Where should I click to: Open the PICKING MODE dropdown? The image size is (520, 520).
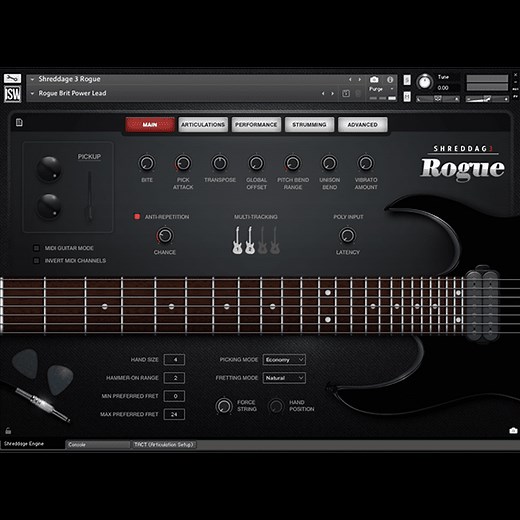[284, 360]
